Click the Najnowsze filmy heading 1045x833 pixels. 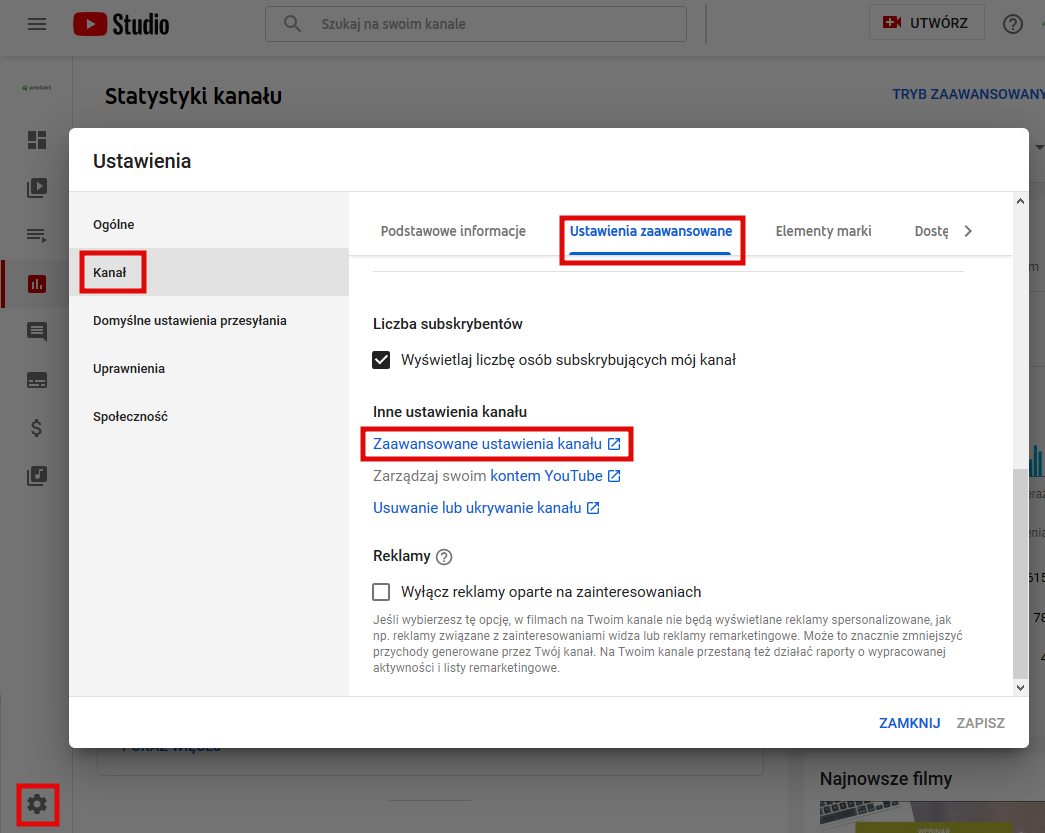click(x=886, y=778)
